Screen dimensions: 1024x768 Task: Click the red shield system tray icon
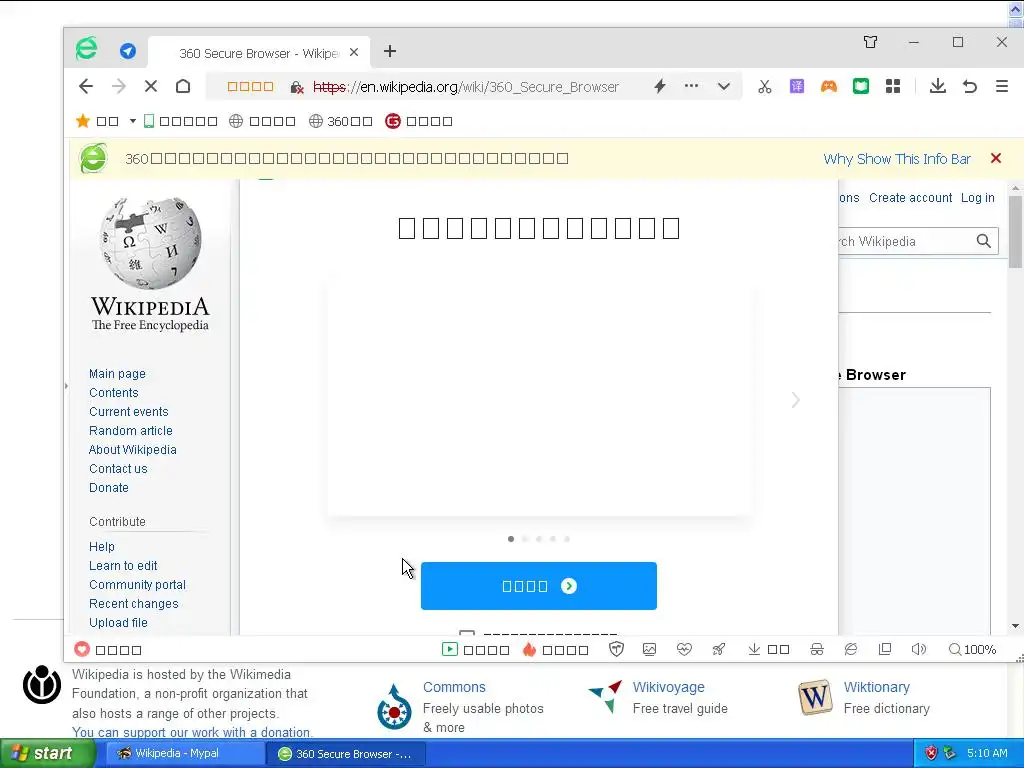[931, 753]
